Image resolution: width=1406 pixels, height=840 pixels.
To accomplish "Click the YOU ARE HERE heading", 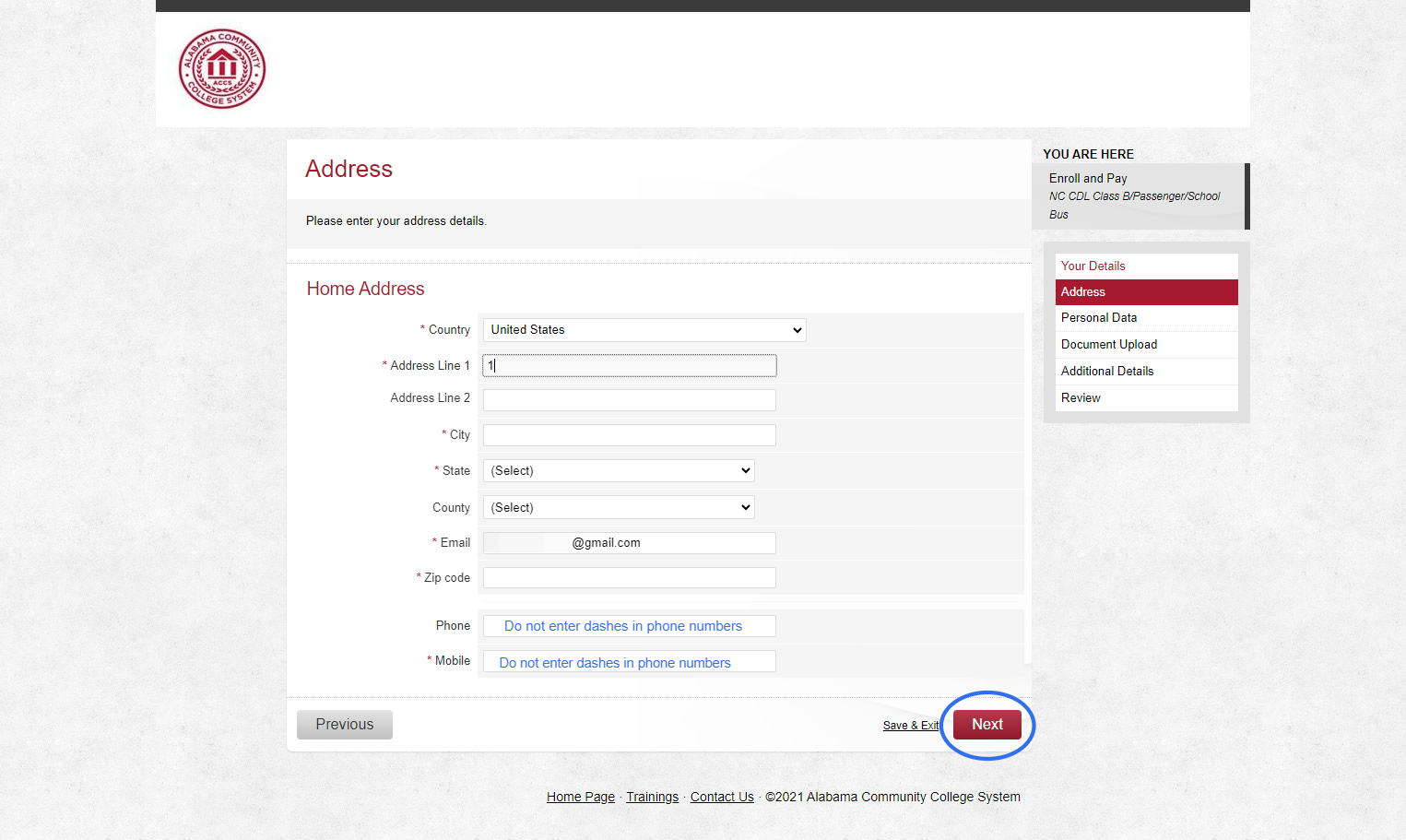I will tap(1089, 154).
